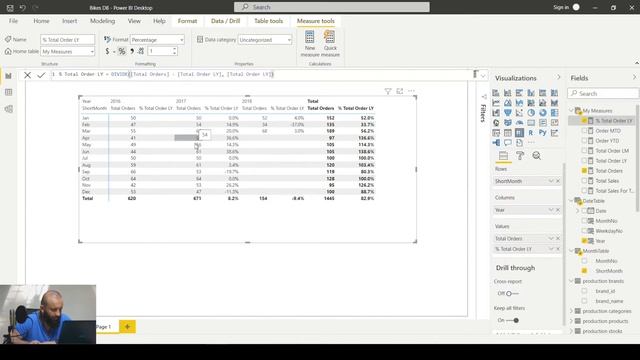The image size is (640, 360).
Task: Open the Table tools tab
Action: point(269,21)
